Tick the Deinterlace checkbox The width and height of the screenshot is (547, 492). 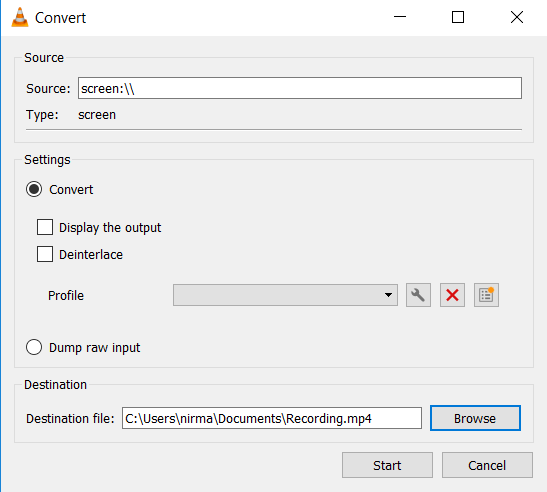coord(45,254)
